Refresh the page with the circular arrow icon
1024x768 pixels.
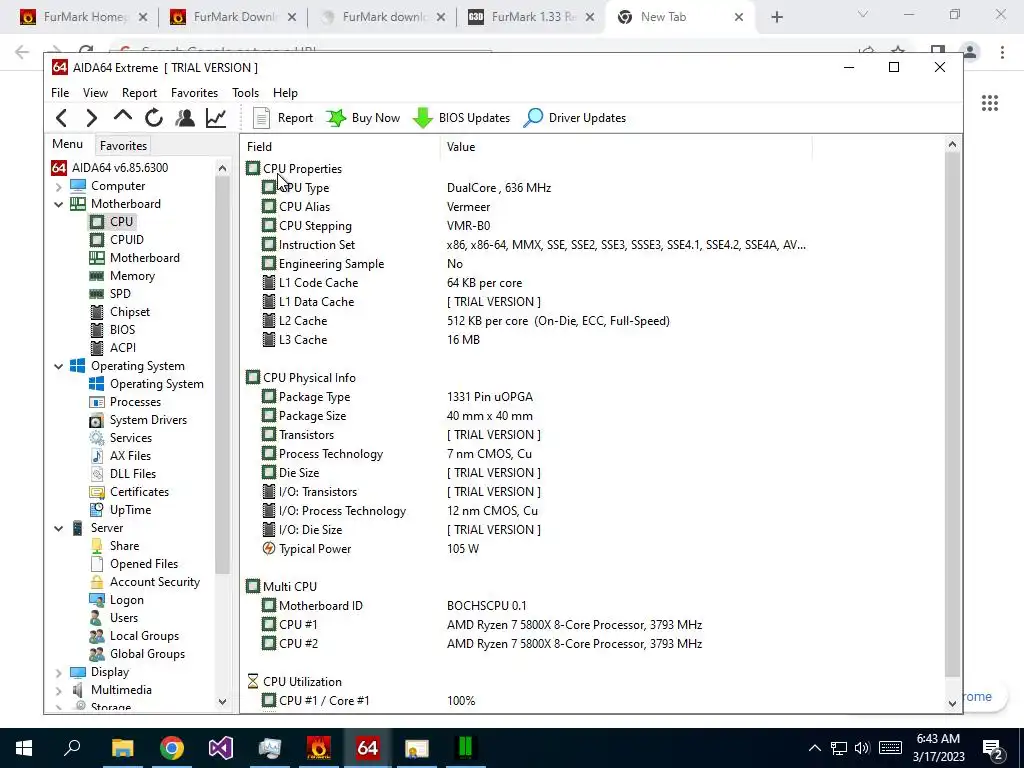(x=153, y=118)
